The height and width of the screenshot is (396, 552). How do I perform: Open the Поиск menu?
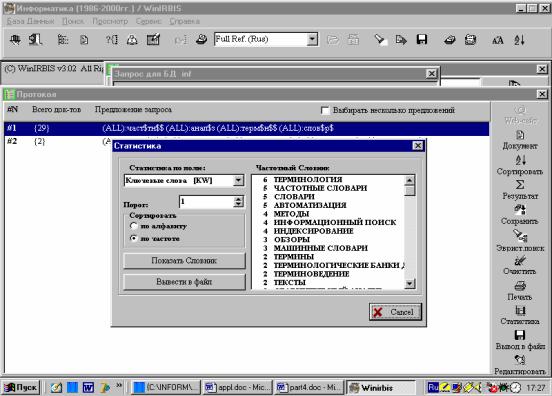[x=73, y=21]
